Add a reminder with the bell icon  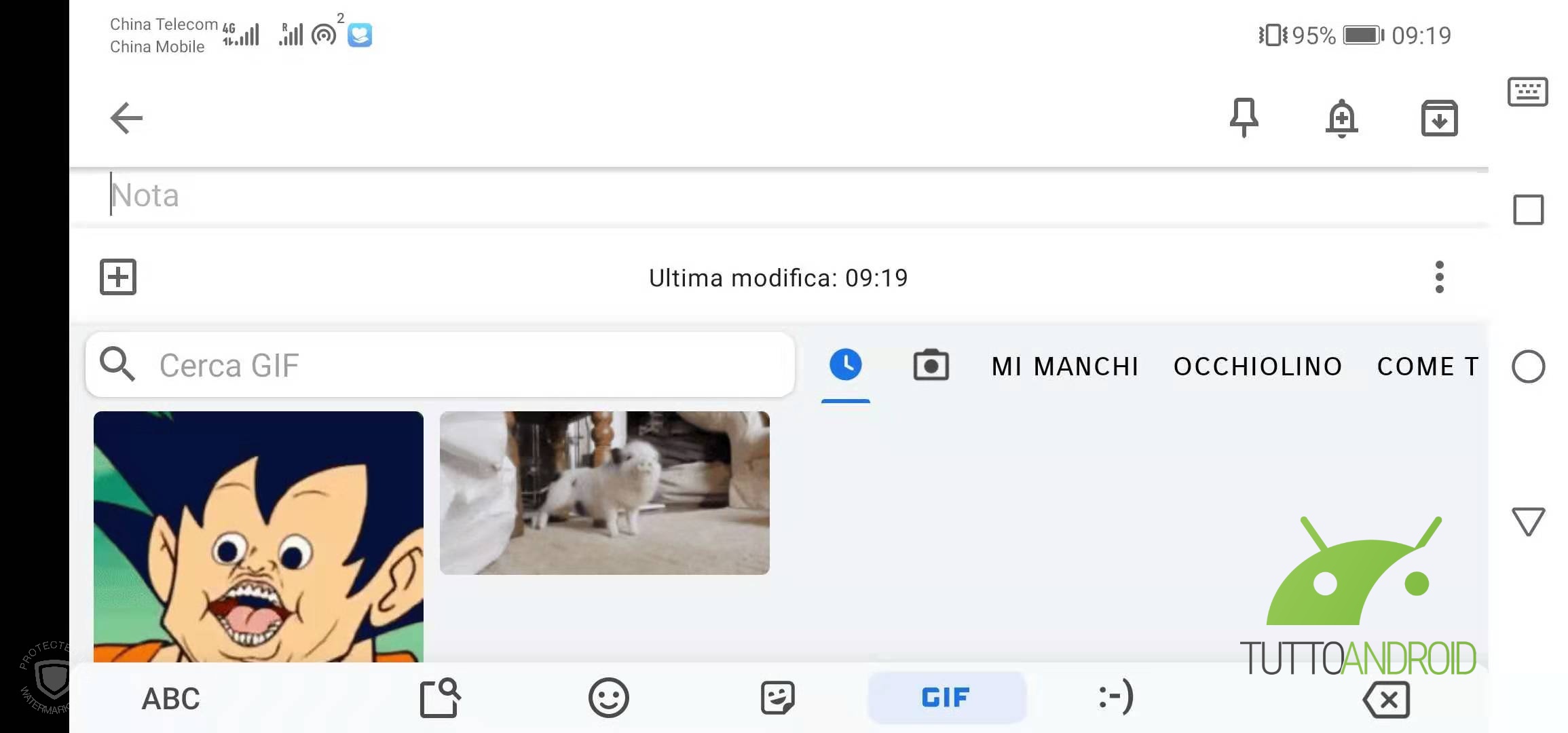[x=1341, y=118]
